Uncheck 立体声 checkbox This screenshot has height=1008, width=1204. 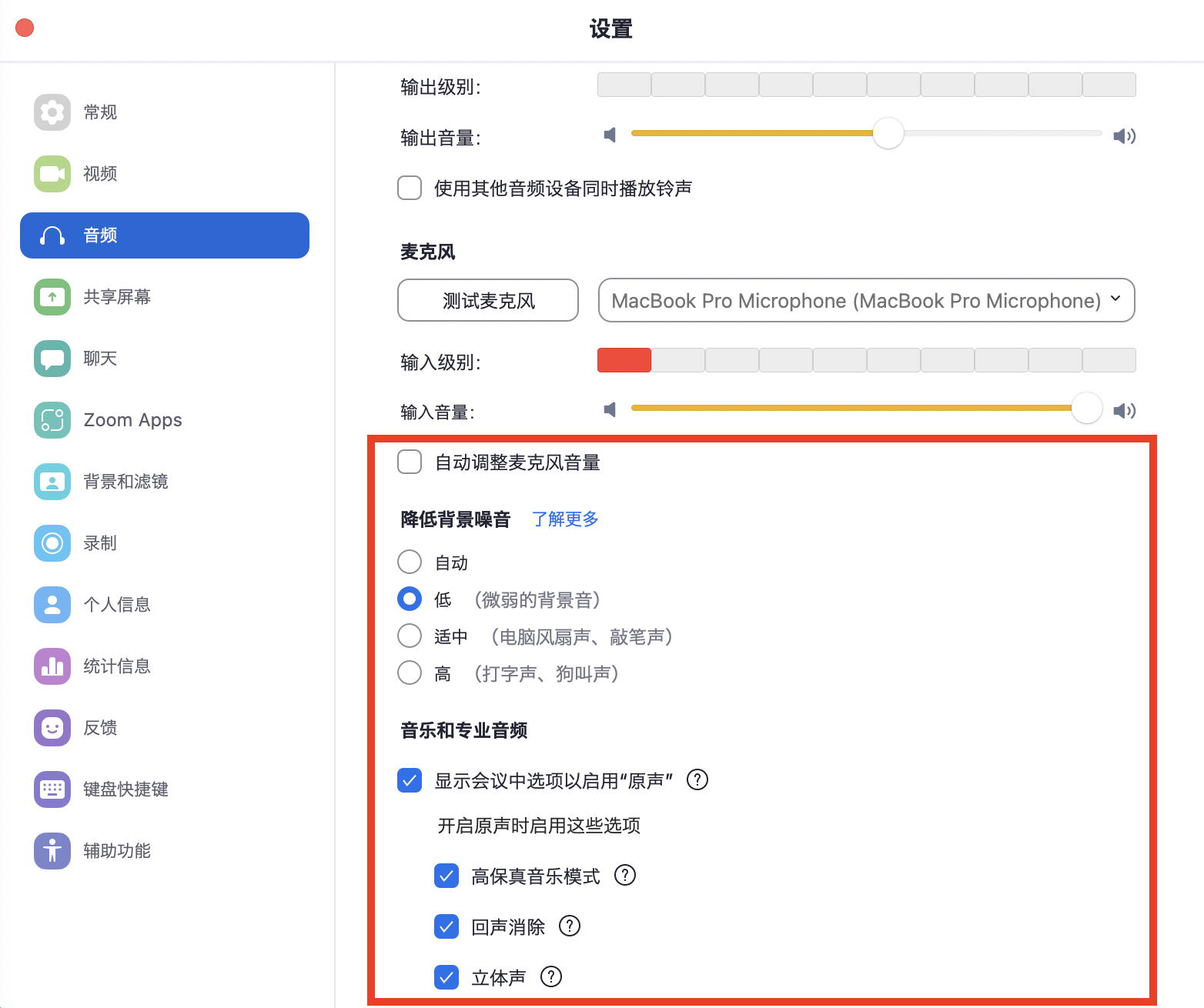click(x=446, y=977)
